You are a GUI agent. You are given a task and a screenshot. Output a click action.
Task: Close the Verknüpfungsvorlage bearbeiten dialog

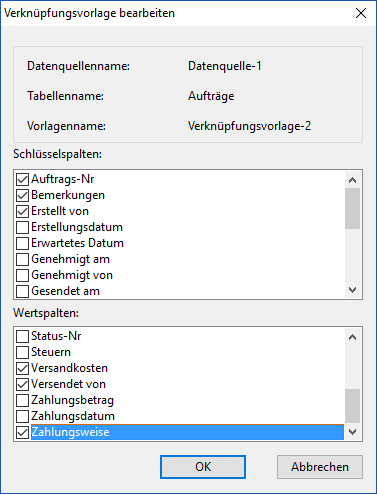click(x=361, y=13)
